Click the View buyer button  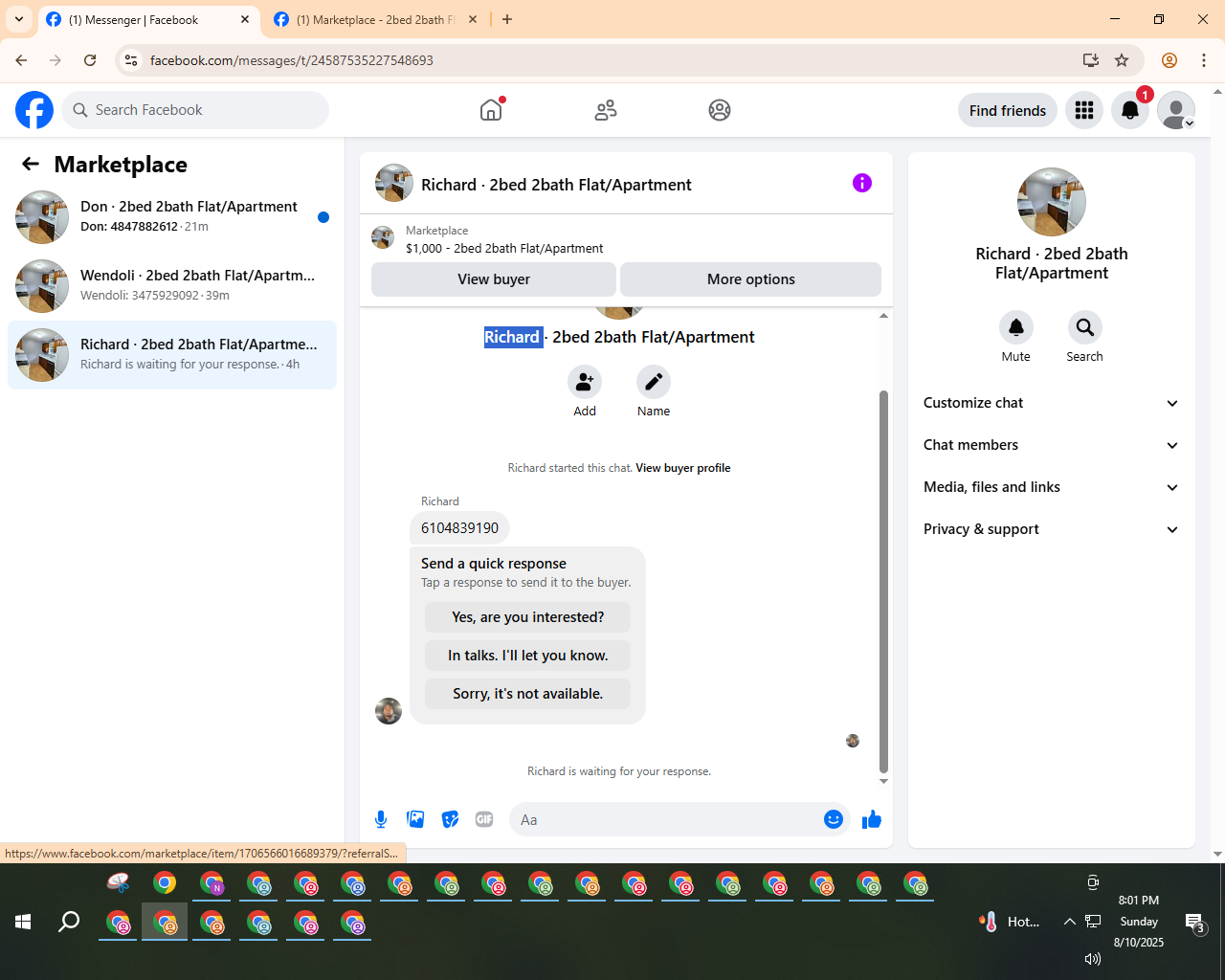[494, 279]
